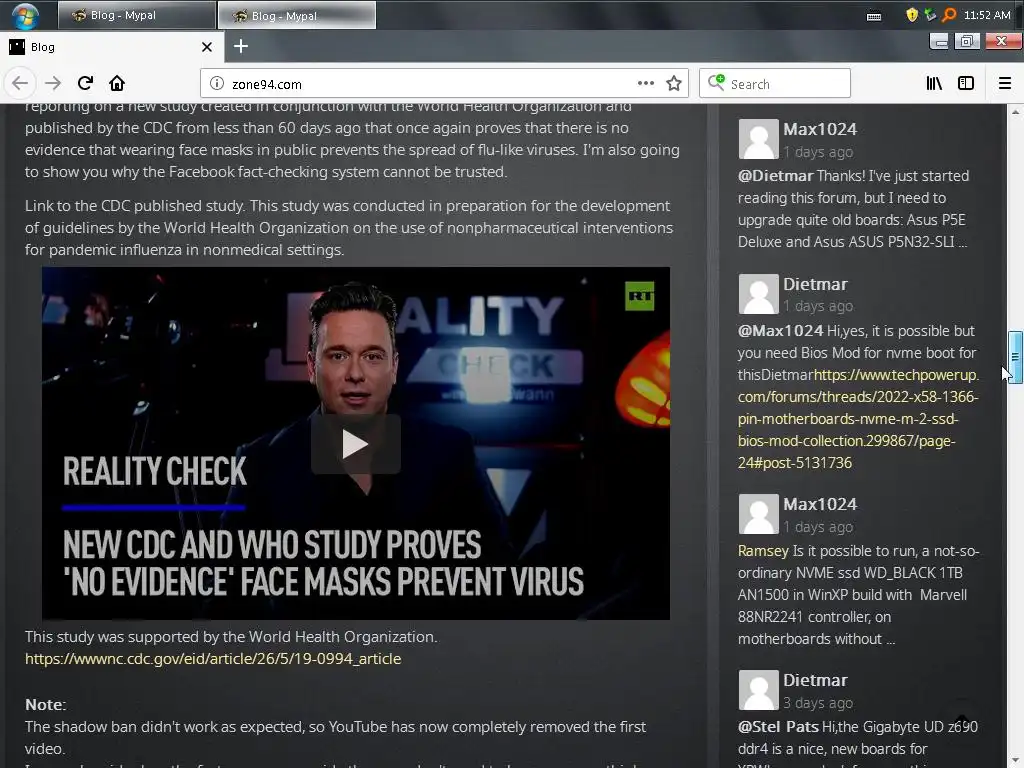Click the @Max1024 mention text
The image size is (1024, 768).
(x=780, y=331)
